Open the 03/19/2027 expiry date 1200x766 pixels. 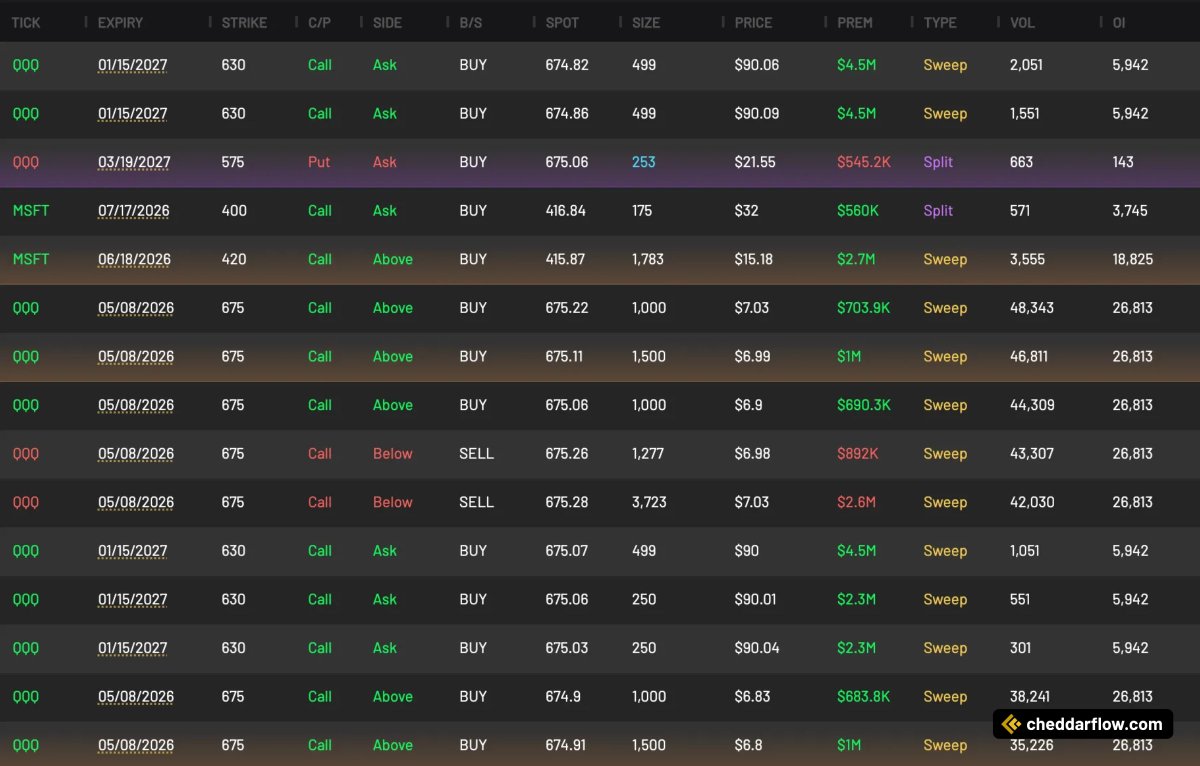(x=133, y=162)
